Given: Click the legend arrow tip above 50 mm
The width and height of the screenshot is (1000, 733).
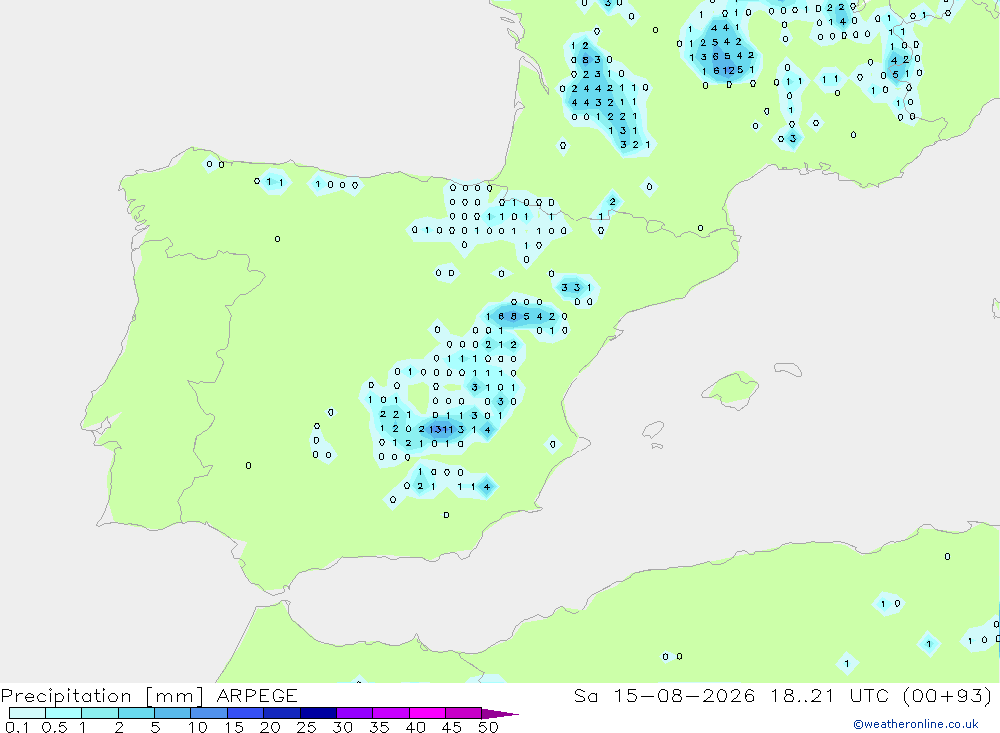Looking at the screenshot, I should (x=501, y=714).
